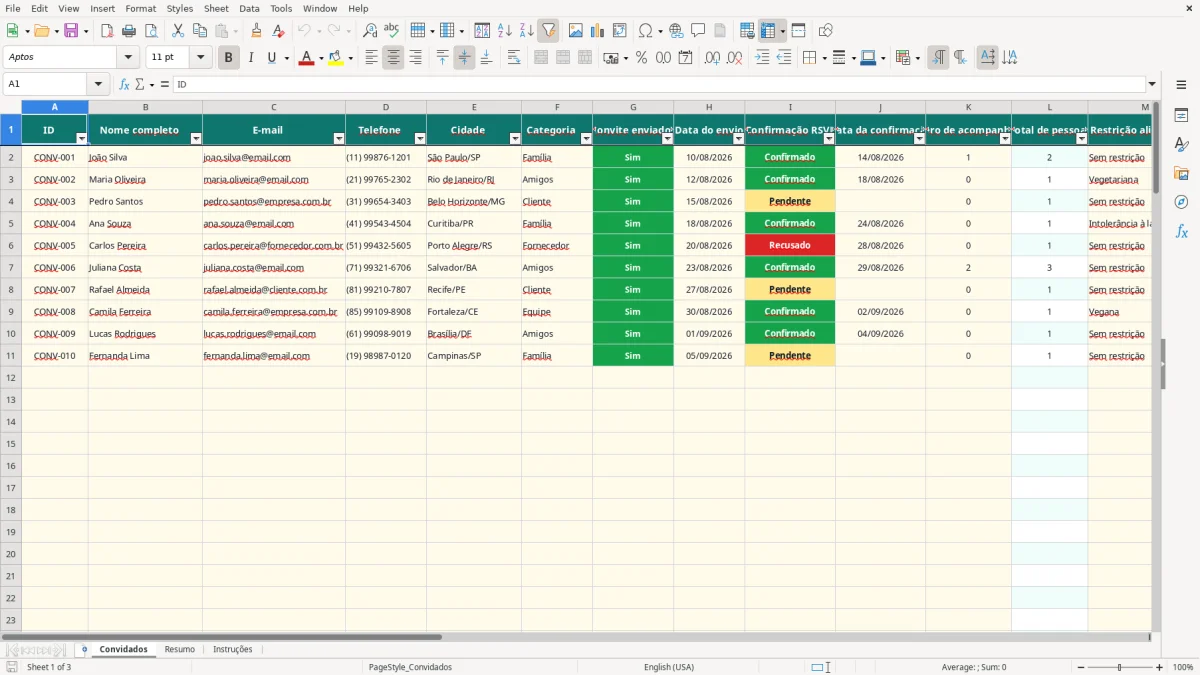Open the Name Box dropdown arrow
Viewport: 1200px width, 675px height.
pyautogui.click(x=98, y=85)
